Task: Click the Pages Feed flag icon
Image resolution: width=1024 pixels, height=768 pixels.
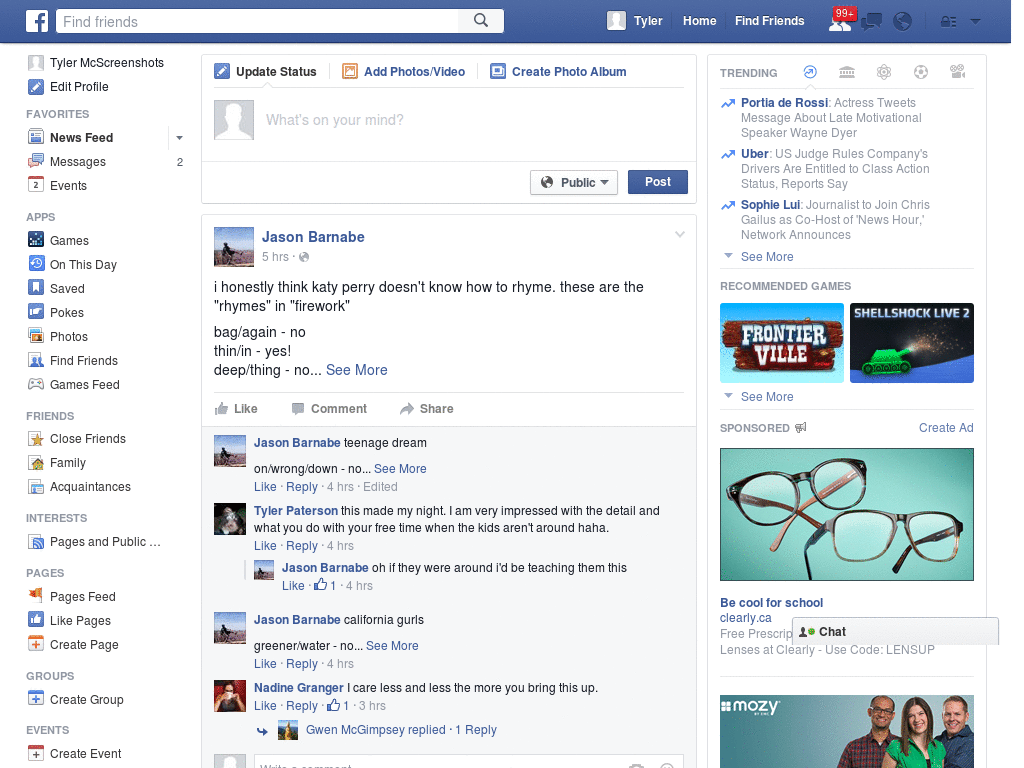Action: point(36,596)
